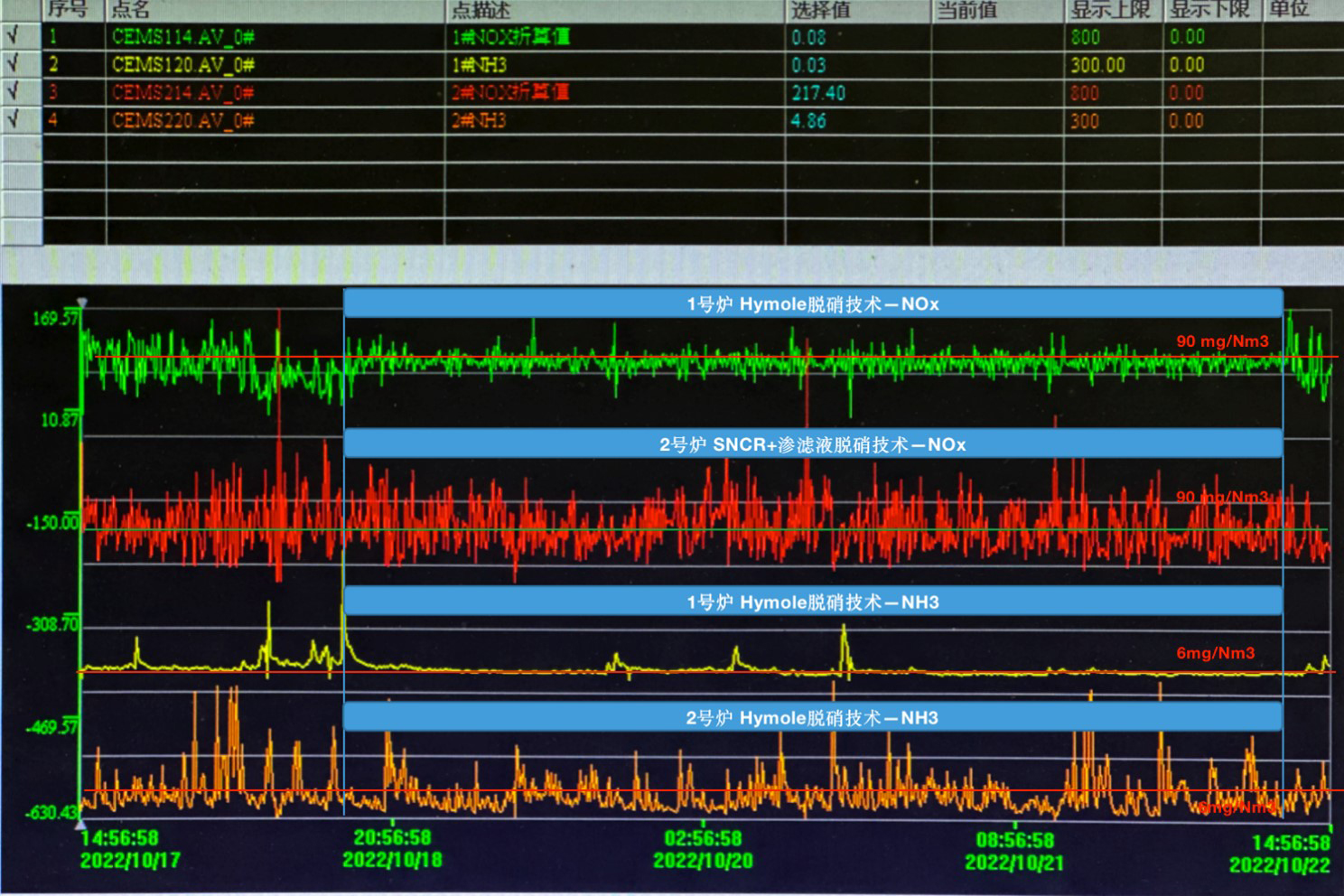
Task: Select point name CEMS114.AV_0#
Action: (183, 37)
